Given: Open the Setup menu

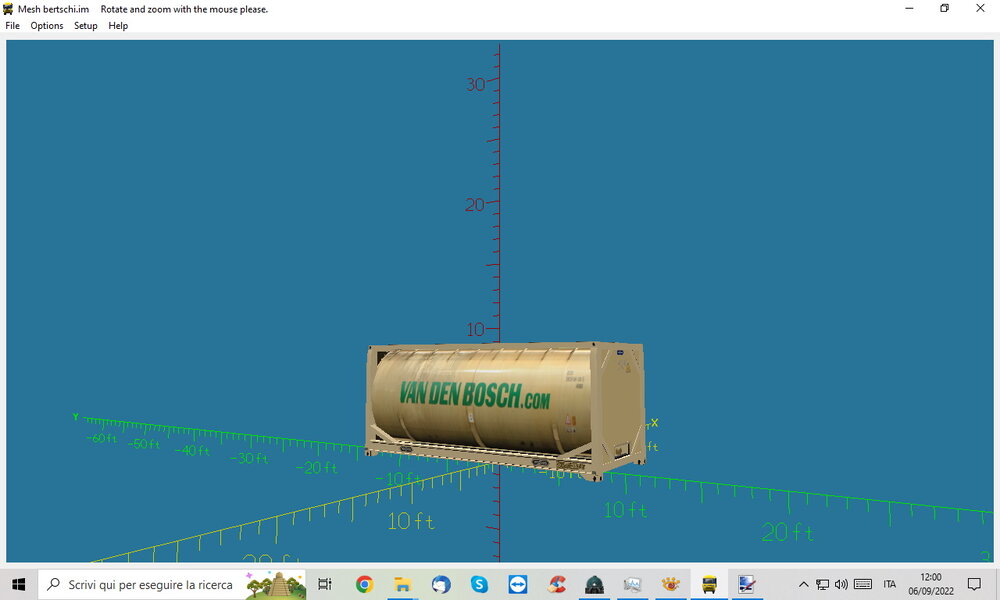Looking at the screenshot, I should [85, 26].
